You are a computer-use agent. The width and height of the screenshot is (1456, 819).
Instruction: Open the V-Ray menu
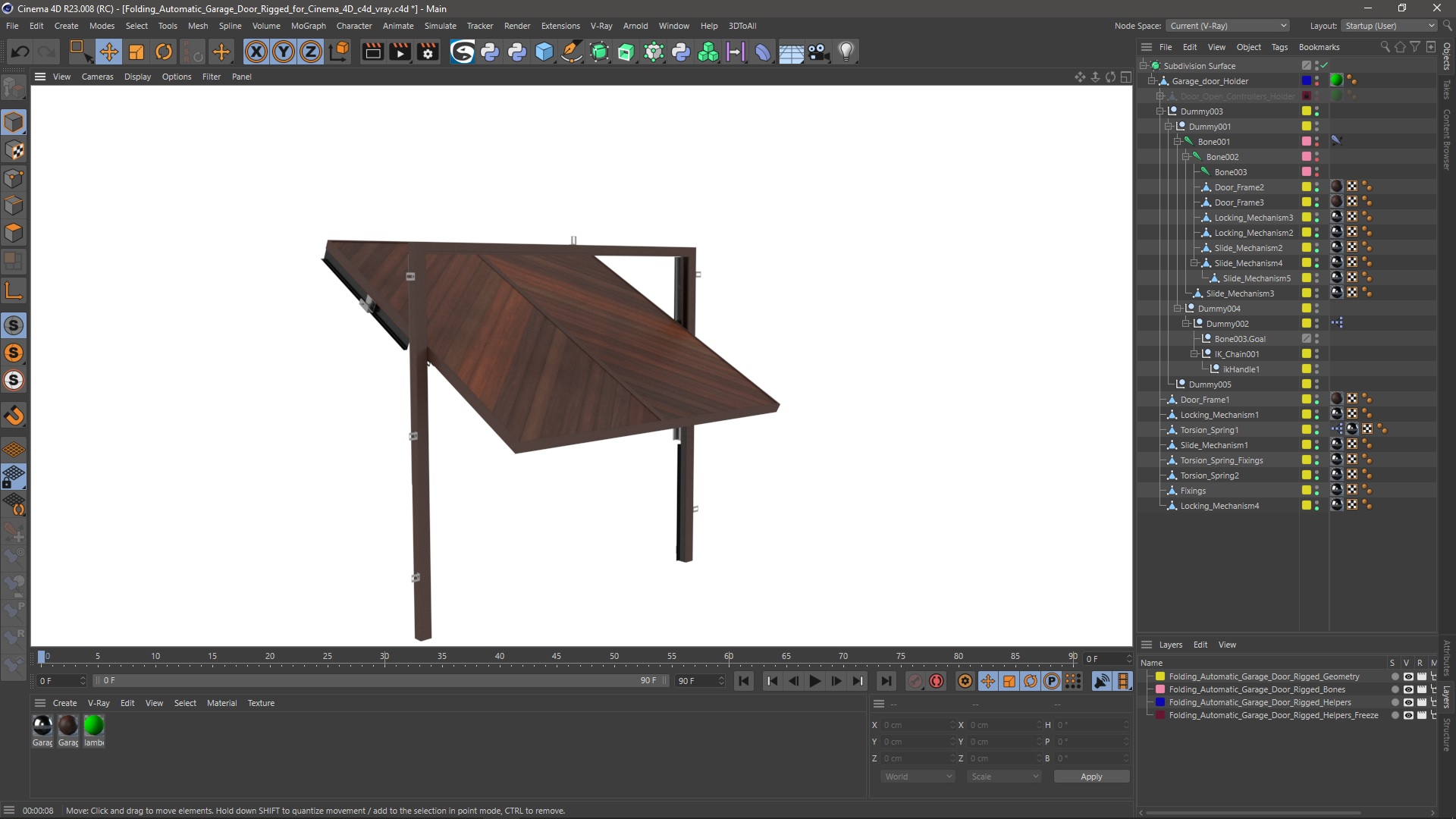(x=601, y=26)
